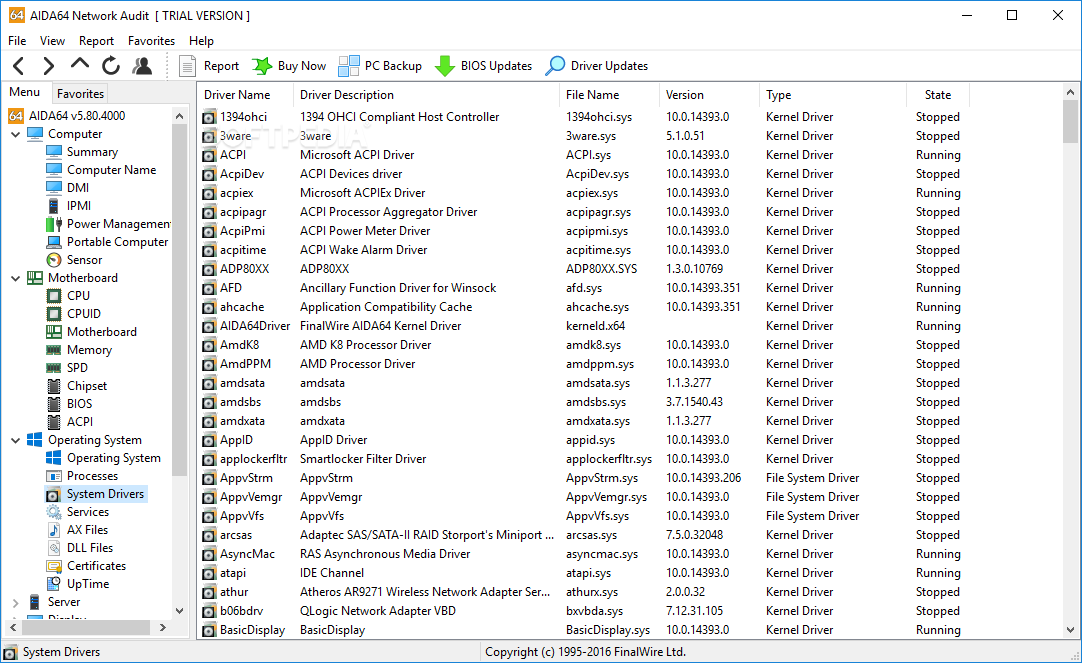This screenshot has height=663, width=1082.
Task: Open the user profile icon in the toolbar
Action: click(x=142, y=66)
